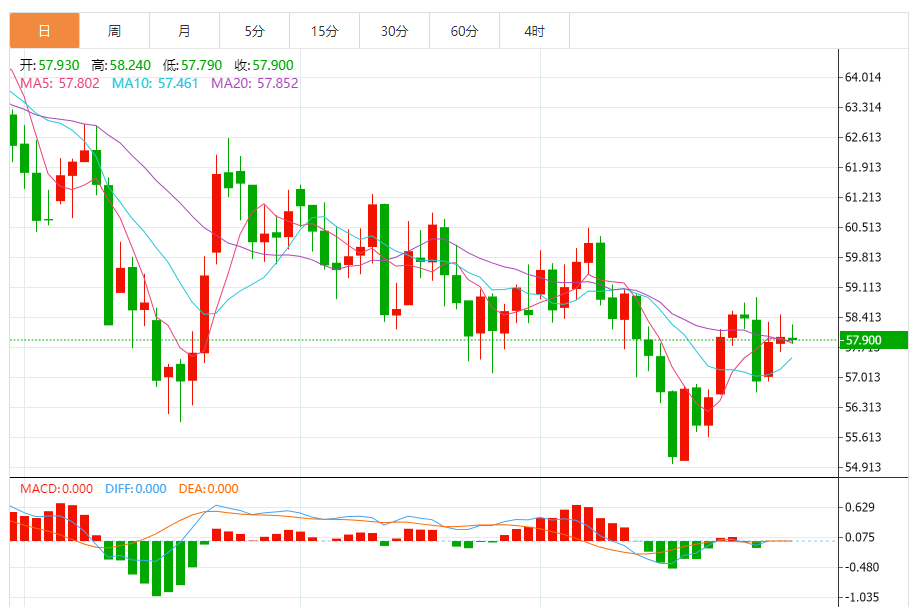The width and height of the screenshot is (914, 607).
Task: Click the green 57.900 current price tag
Action: (x=874, y=340)
